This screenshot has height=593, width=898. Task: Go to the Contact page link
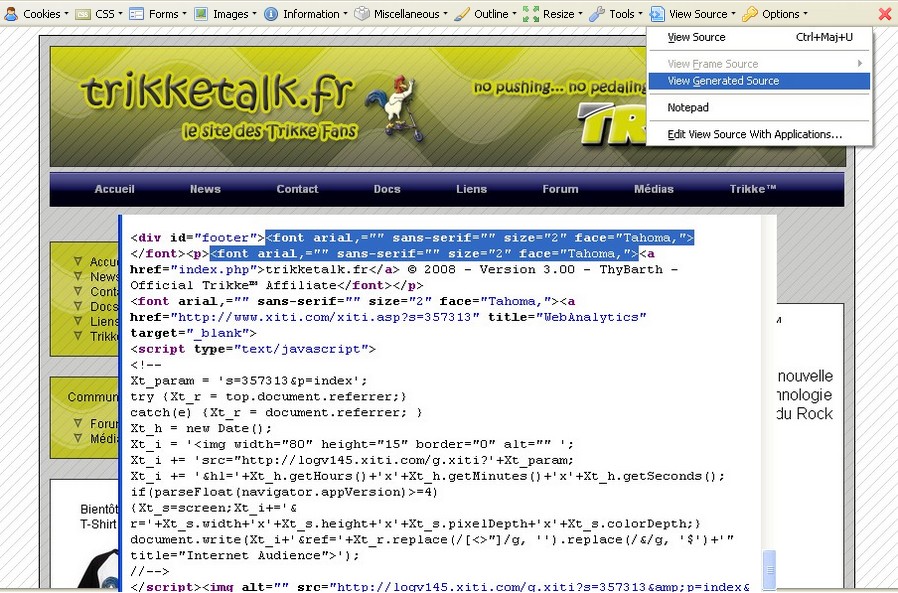click(x=297, y=189)
